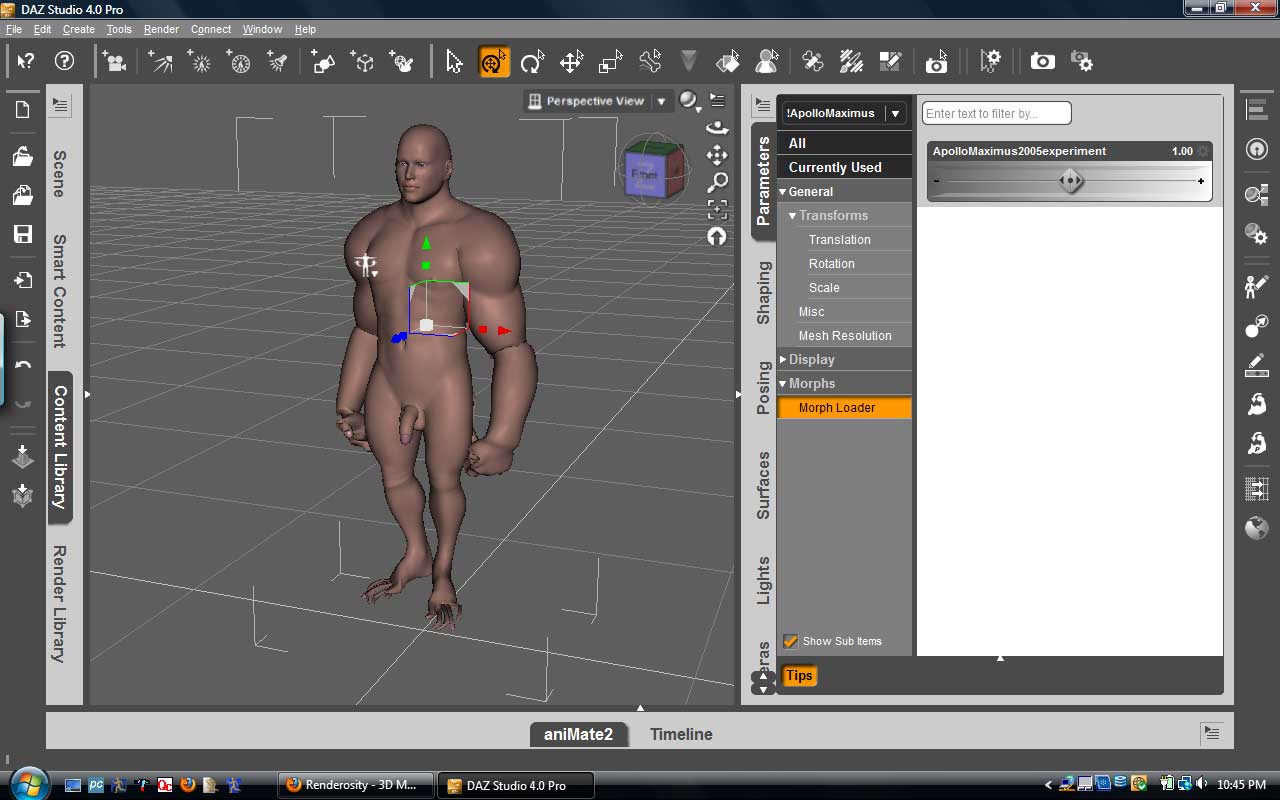Switch to the Timeline tab

pos(681,734)
